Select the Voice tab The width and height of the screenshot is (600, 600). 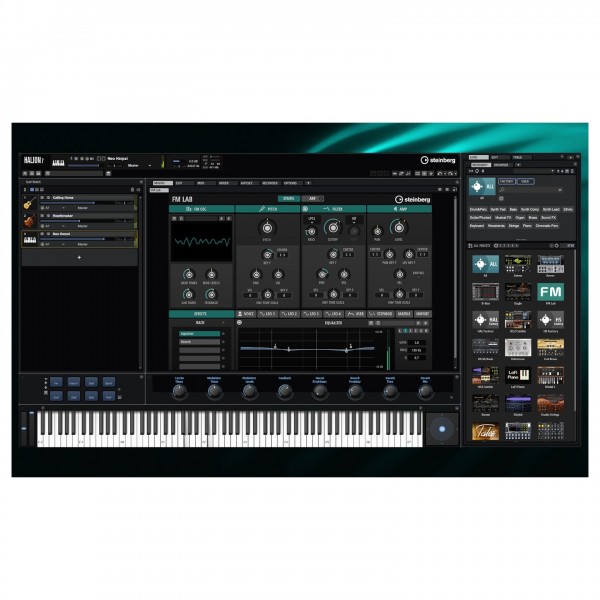[246, 314]
